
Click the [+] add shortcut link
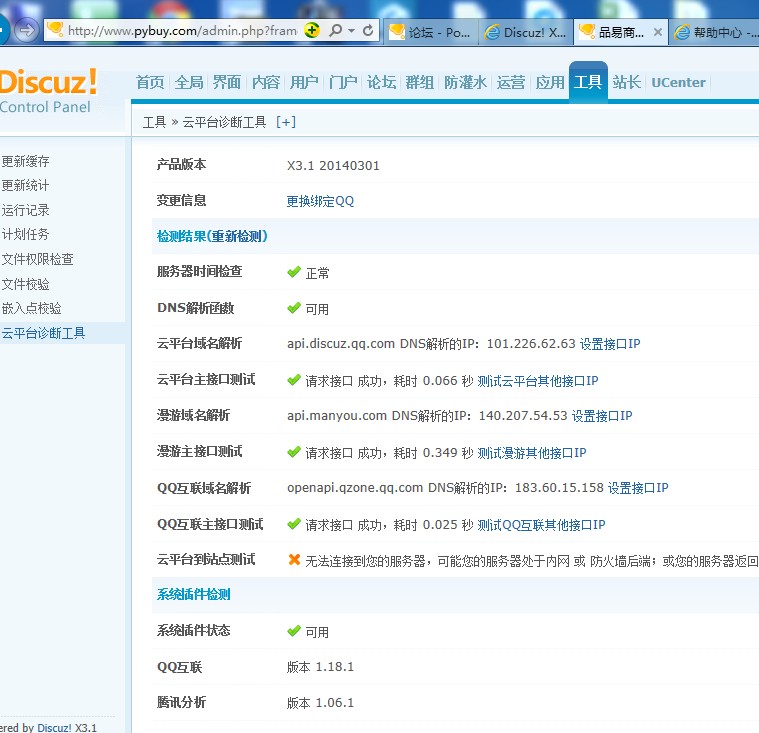(x=286, y=122)
